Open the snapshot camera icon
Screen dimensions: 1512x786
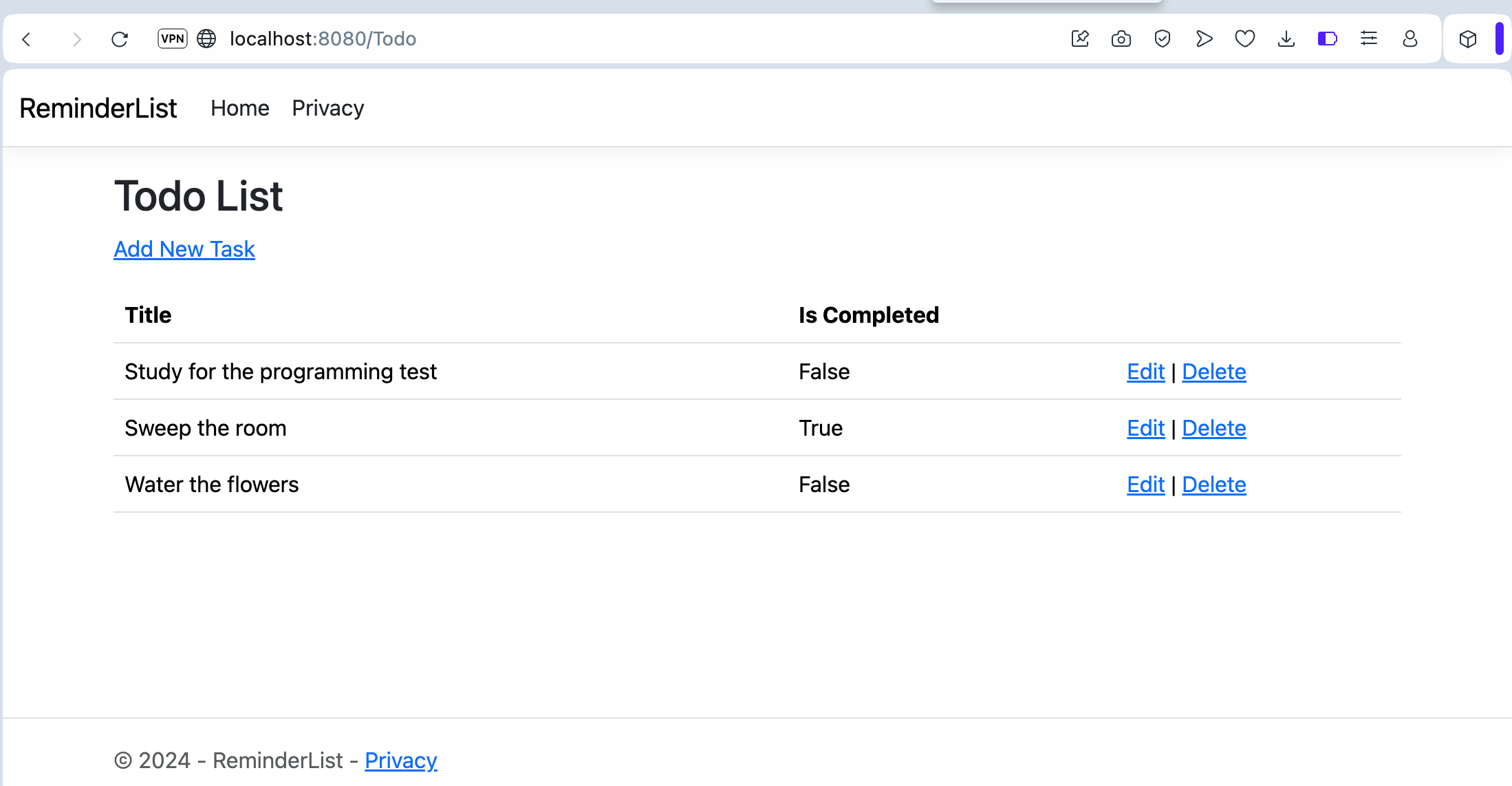pos(1121,39)
